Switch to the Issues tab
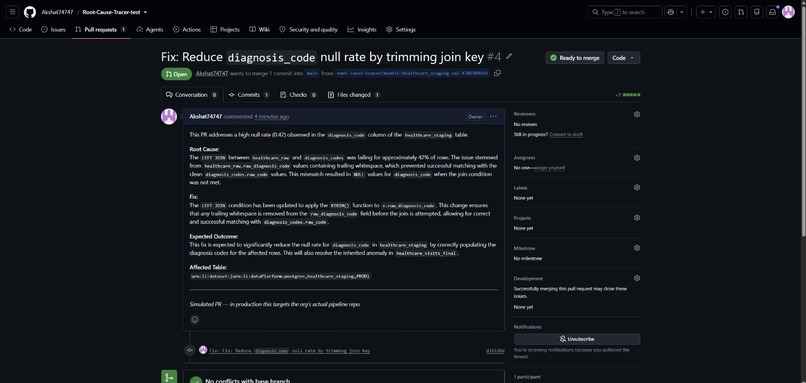The image size is (806, 383). tap(53, 29)
